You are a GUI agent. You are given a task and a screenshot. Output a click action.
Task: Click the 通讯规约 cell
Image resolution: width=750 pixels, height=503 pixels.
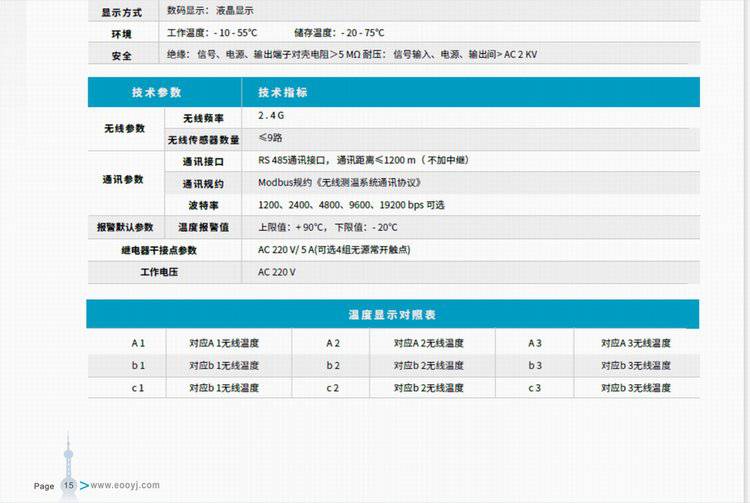(x=203, y=184)
